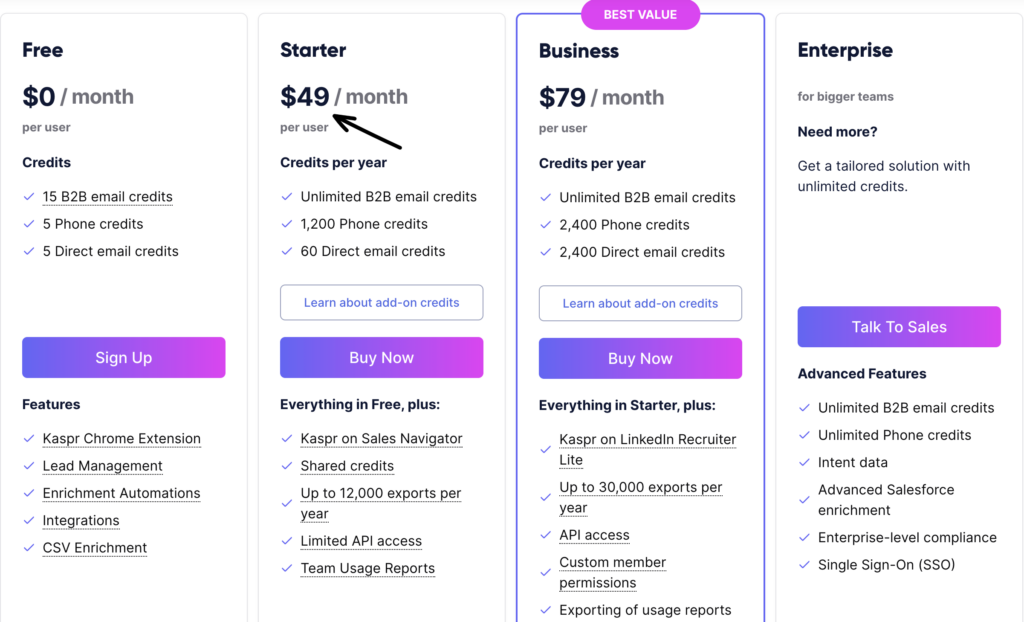Click the Kaspr Chrome Extension link
Viewport: 1024px width, 622px height.
(121, 439)
